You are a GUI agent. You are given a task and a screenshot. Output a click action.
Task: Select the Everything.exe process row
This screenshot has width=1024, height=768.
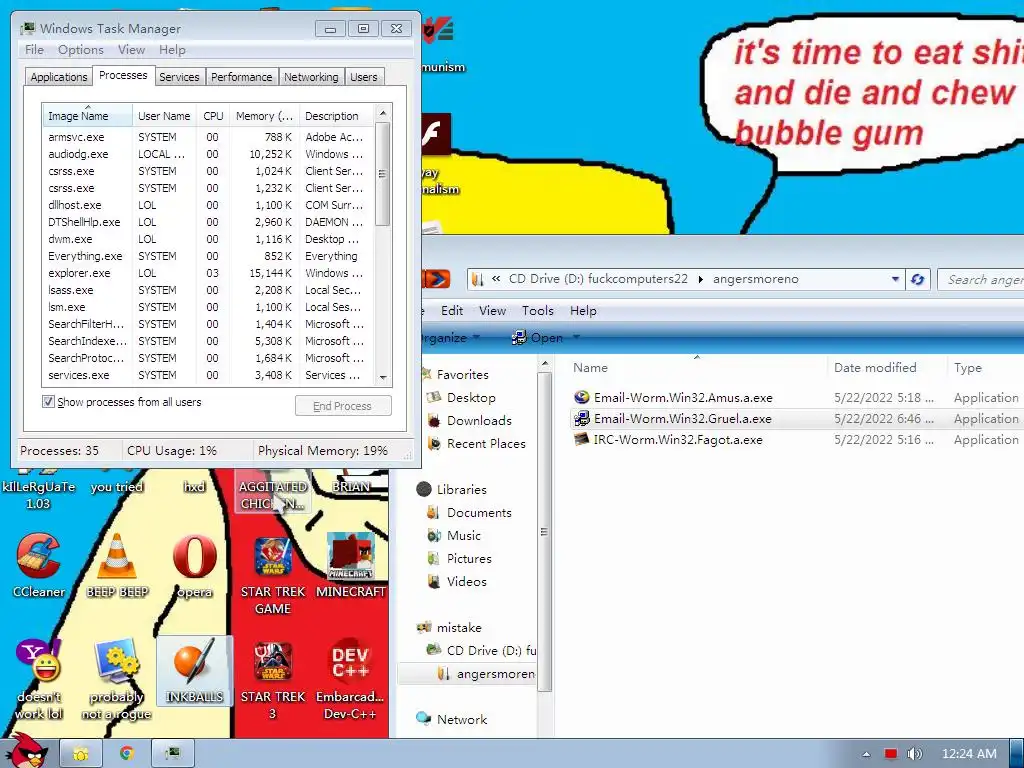(x=208, y=256)
